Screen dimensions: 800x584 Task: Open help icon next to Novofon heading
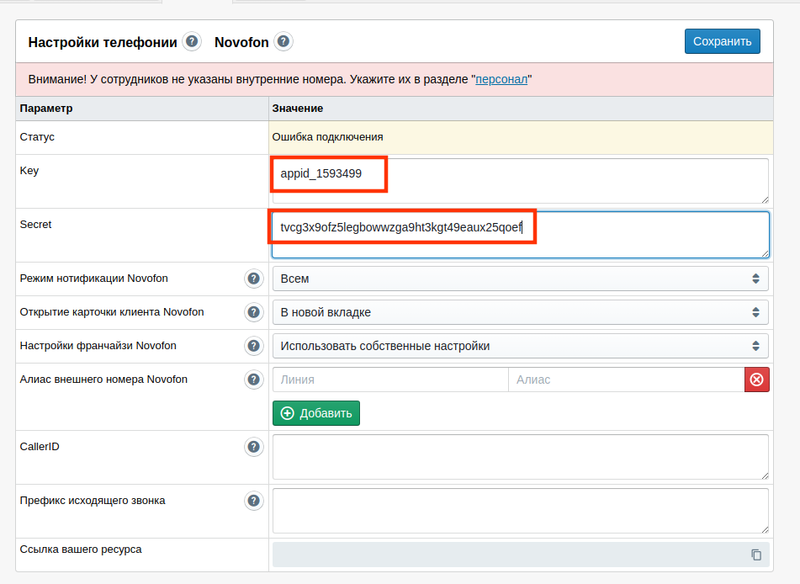(x=283, y=41)
